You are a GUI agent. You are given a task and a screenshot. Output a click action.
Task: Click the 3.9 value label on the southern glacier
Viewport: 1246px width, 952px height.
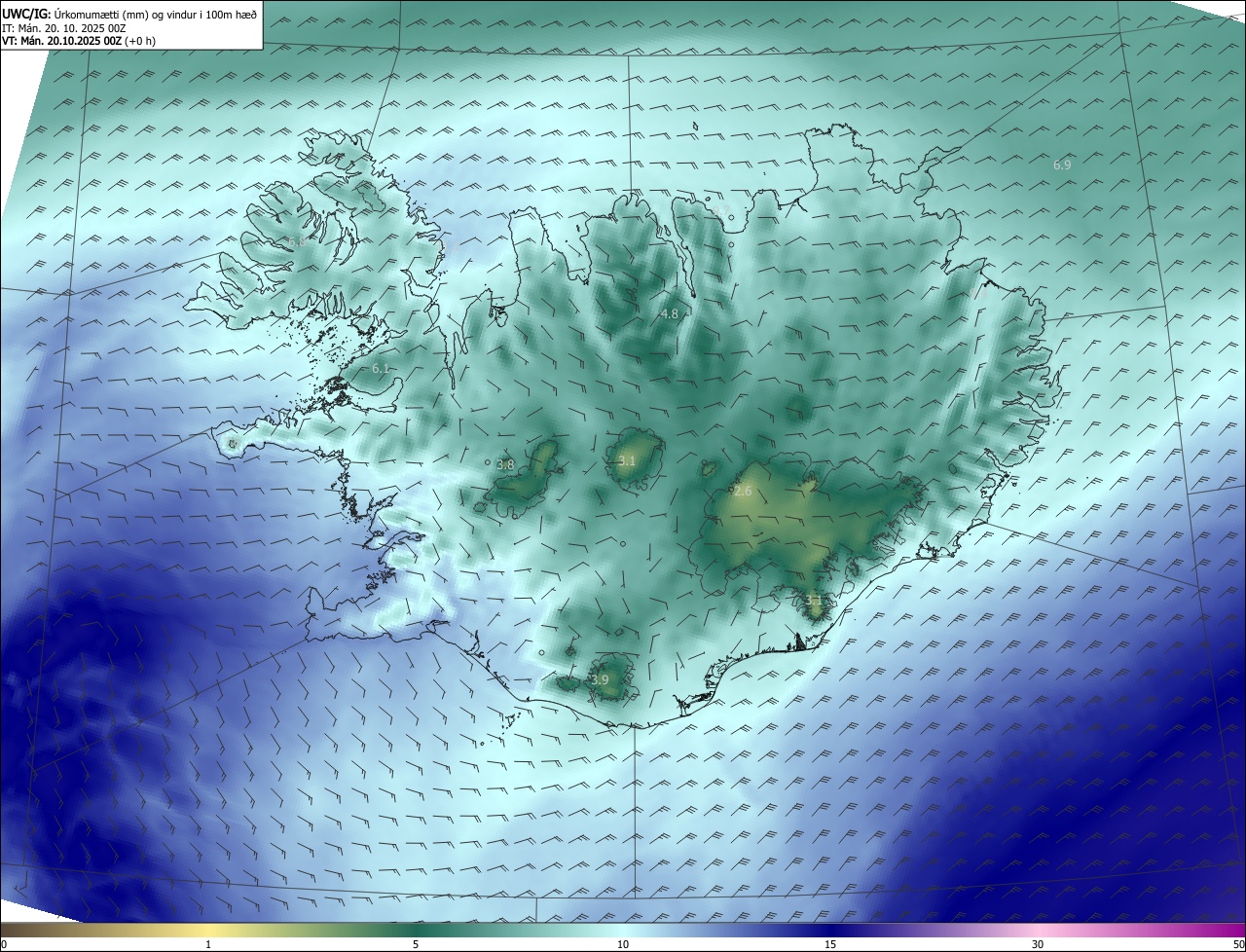(x=600, y=679)
